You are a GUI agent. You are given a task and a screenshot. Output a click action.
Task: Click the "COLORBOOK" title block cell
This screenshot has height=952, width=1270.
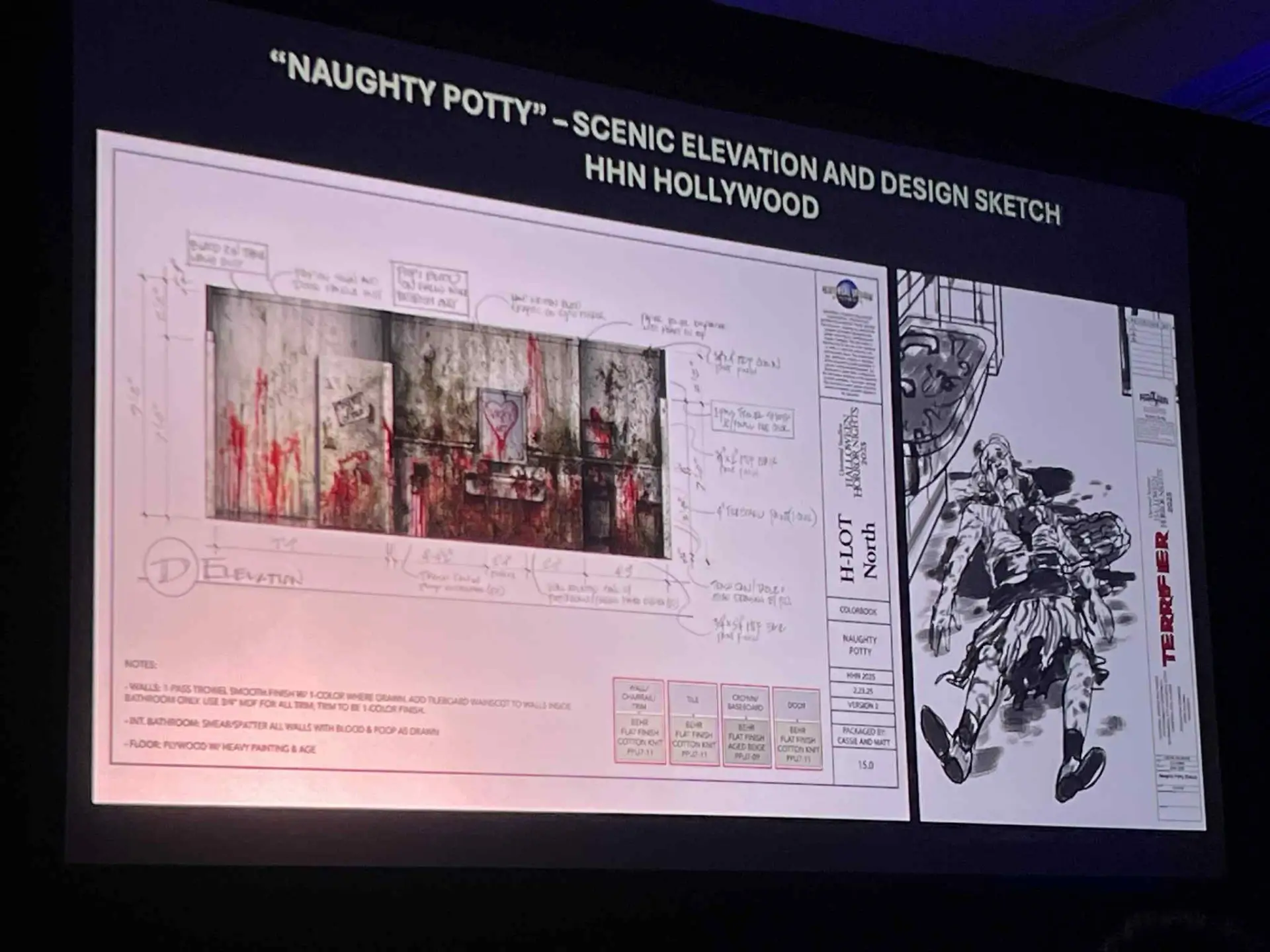coord(859,611)
